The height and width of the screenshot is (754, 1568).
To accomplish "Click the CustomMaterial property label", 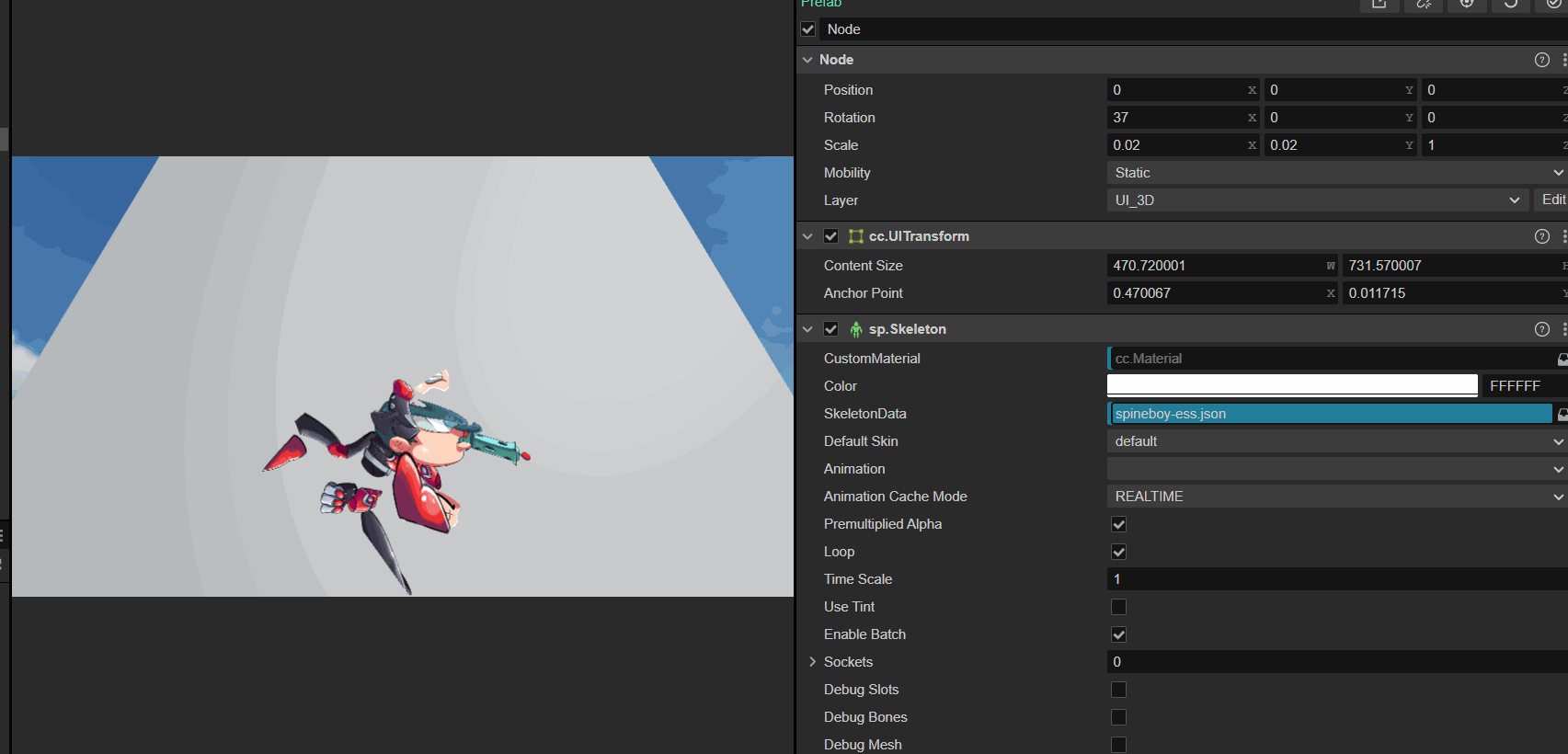I will click(872, 359).
